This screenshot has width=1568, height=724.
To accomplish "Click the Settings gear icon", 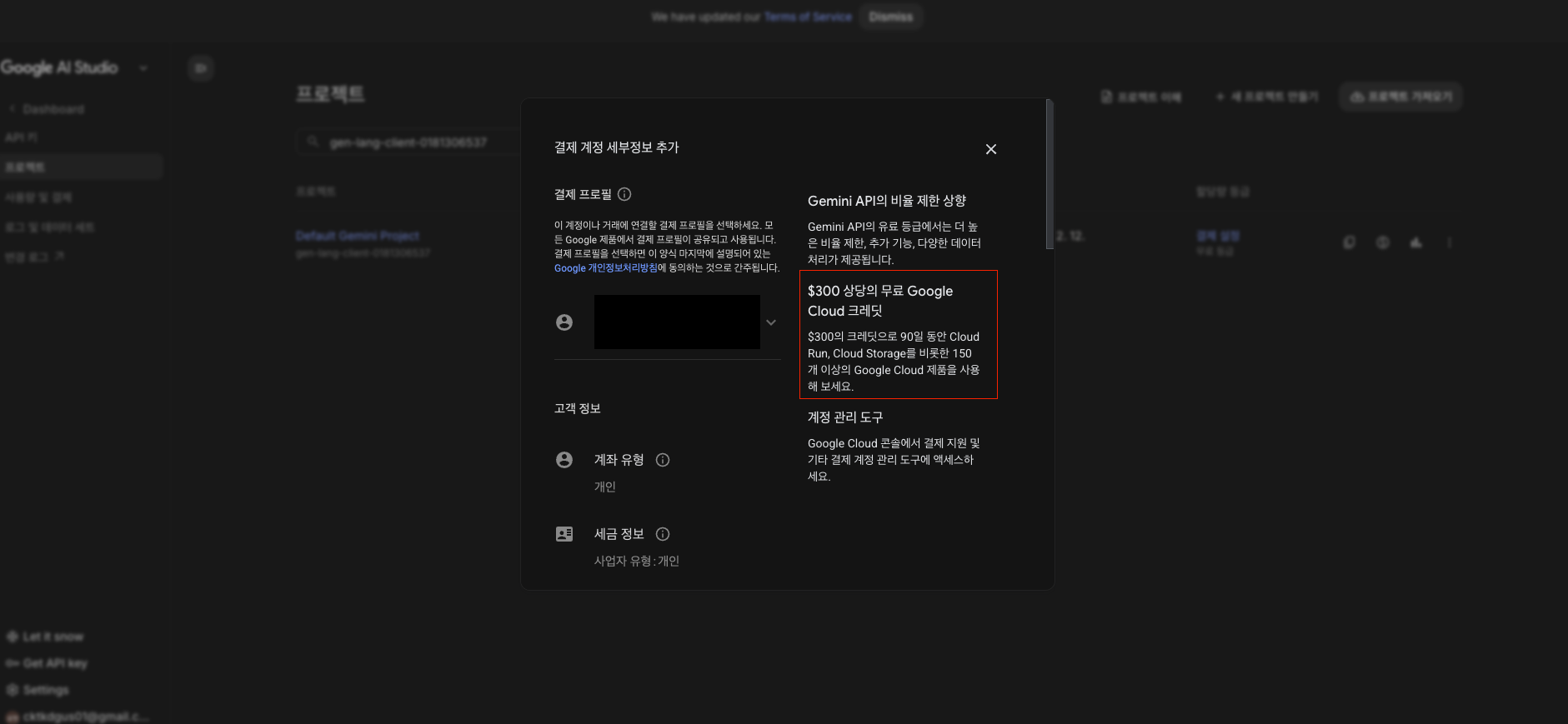I will (x=12, y=690).
